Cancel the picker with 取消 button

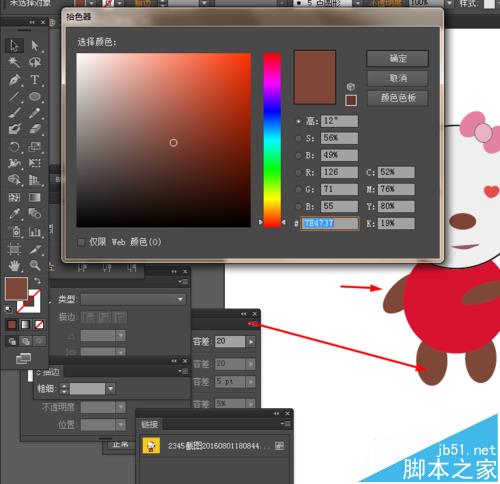pyautogui.click(x=398, y=78)
